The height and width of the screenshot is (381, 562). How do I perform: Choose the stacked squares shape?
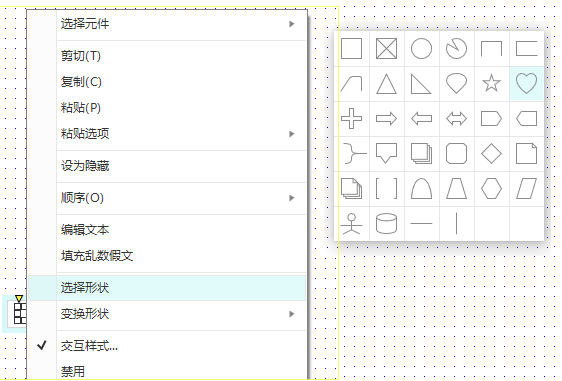(x=421, y=153)
